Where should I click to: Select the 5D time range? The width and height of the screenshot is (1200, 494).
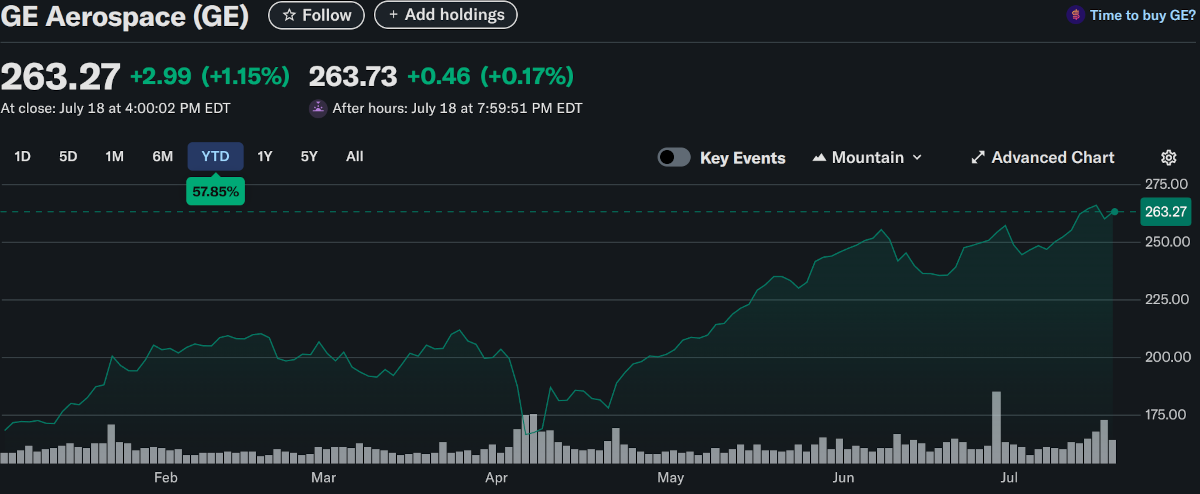(x=68, y=156)
